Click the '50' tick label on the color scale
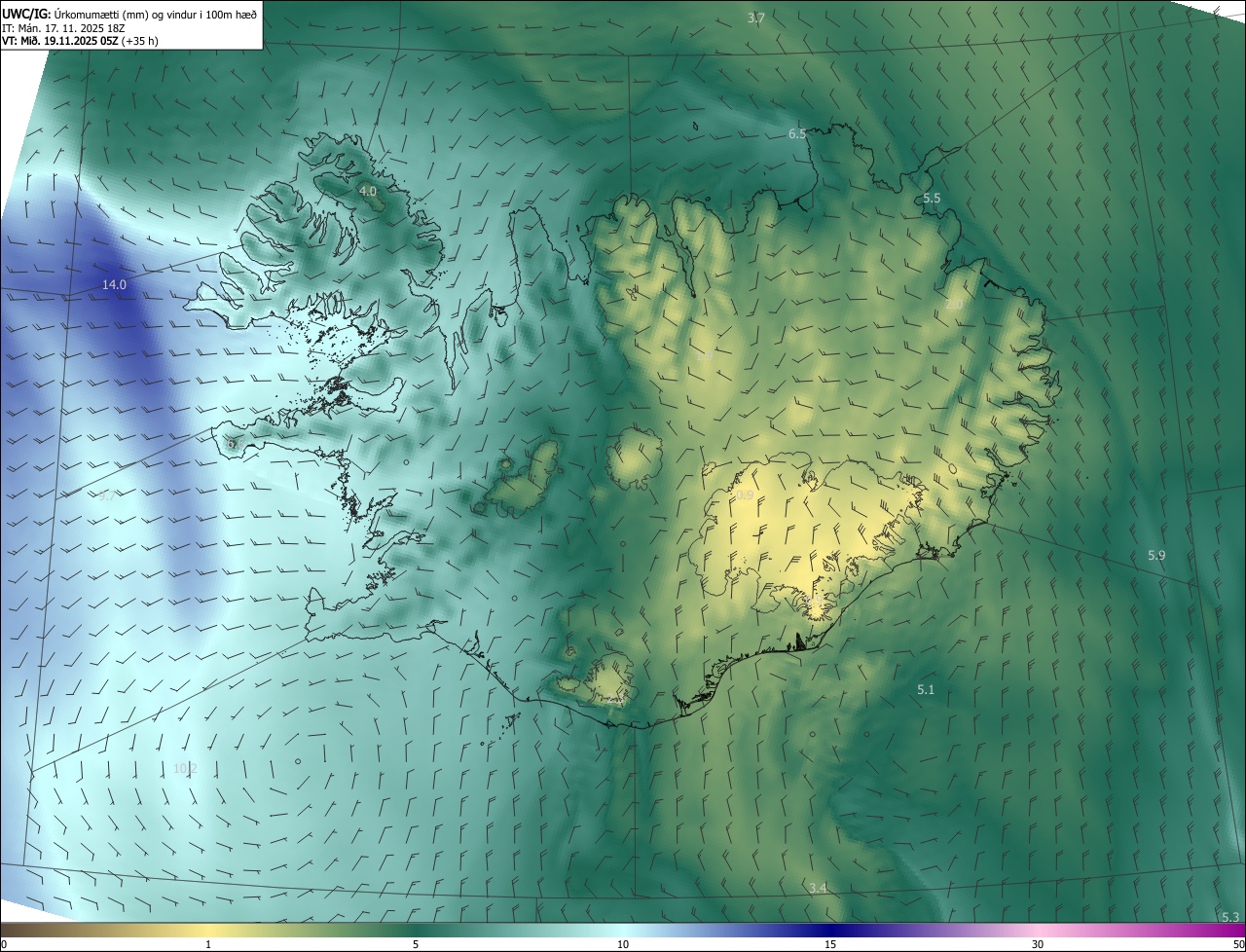1246x952 pixels. coord(1238,945)
